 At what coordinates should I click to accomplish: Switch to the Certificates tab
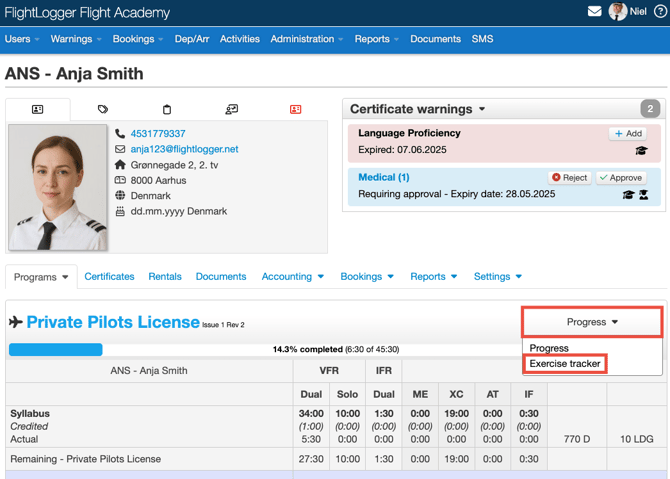(109, 277)
